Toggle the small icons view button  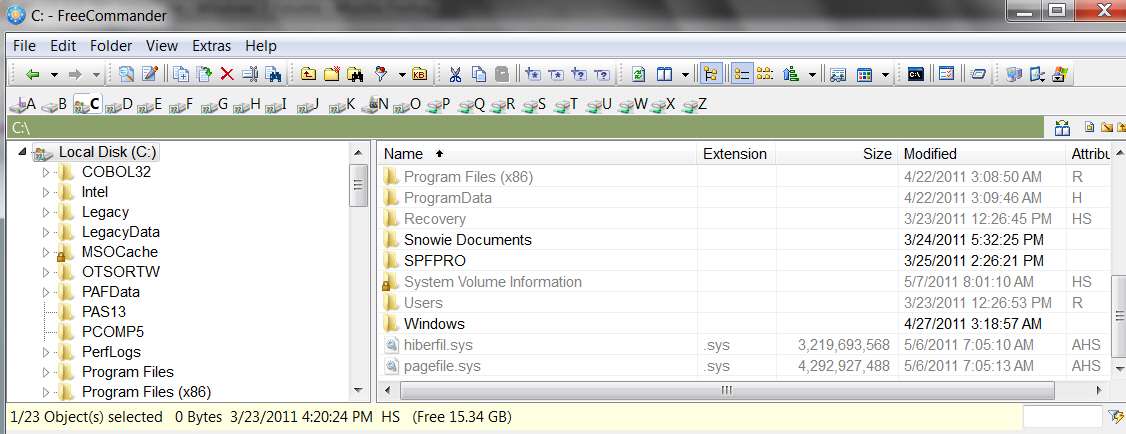(765, 74)
